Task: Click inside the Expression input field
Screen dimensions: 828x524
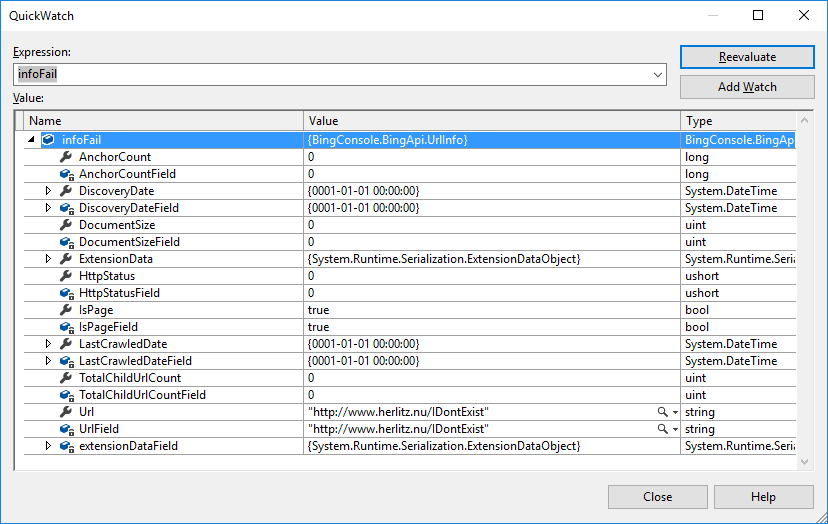Action: [330, 74]
